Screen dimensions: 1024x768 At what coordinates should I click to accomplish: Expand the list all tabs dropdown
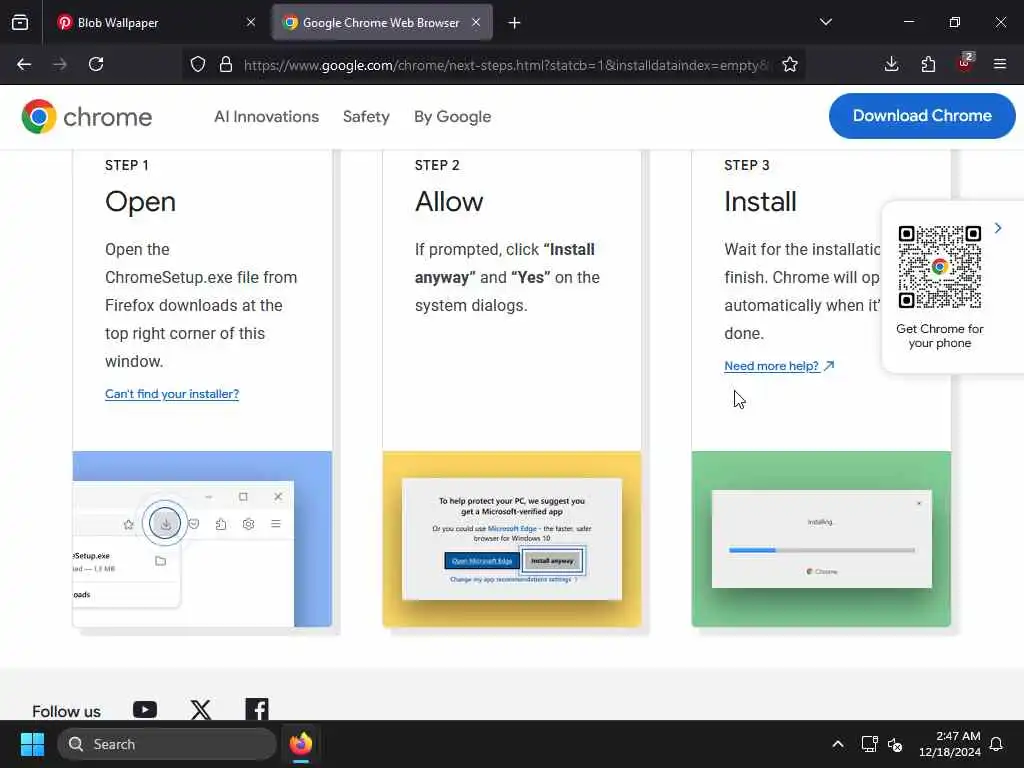(825, 22)
